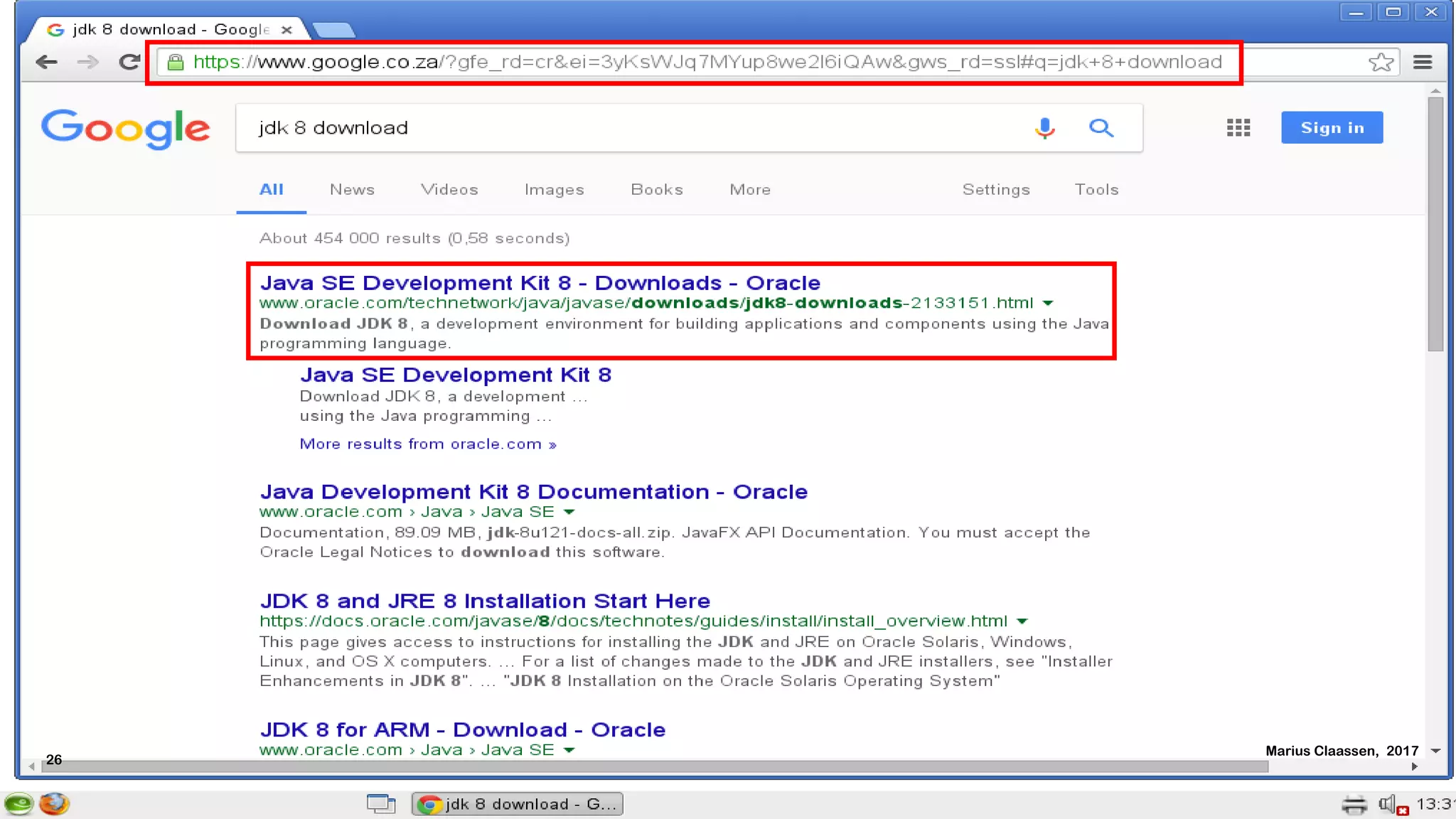This screenshot has width=1456, height=819.
Task: Bookmark page using star icon
Action: click(1381, 63)
